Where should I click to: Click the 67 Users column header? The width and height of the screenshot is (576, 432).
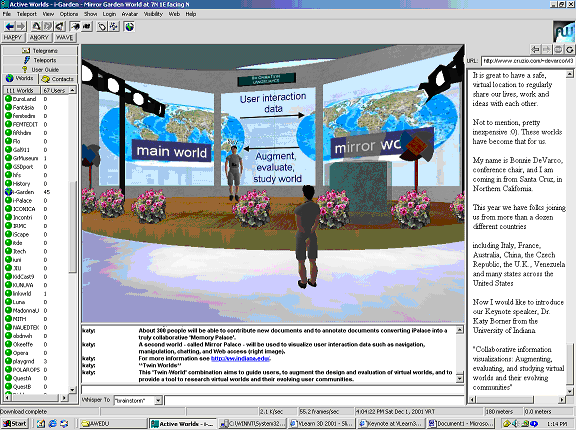(54, 90)
